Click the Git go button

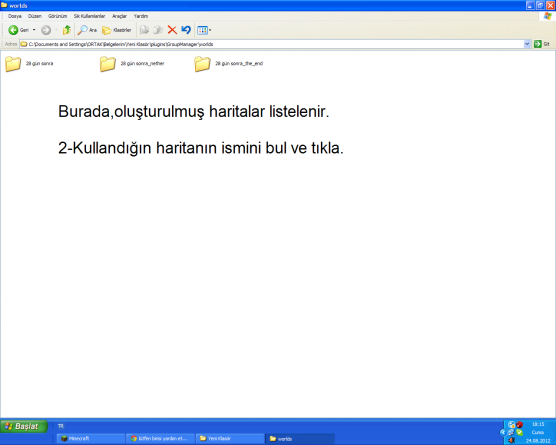[x=542, y=44]
